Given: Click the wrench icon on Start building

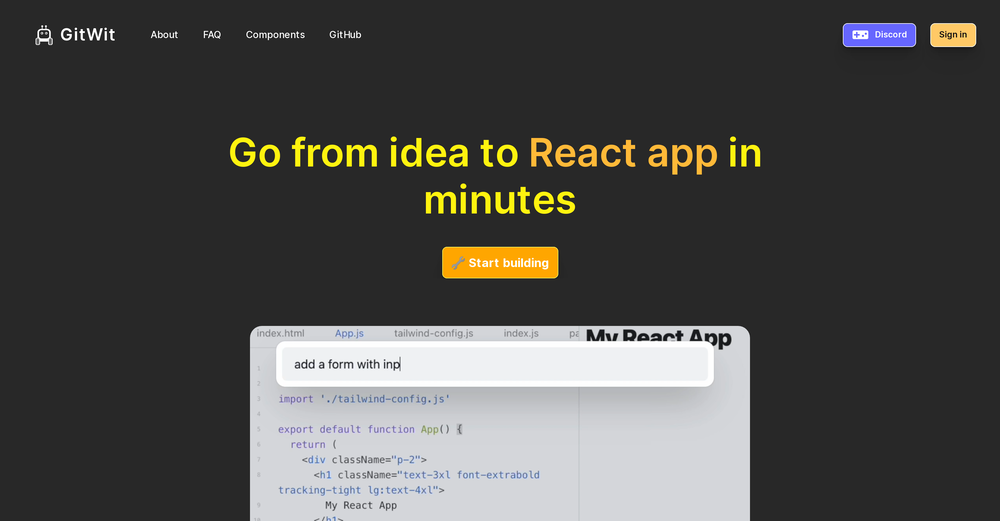Looking at the screenshot, I should pyautogui.click(x=458, y=263).
